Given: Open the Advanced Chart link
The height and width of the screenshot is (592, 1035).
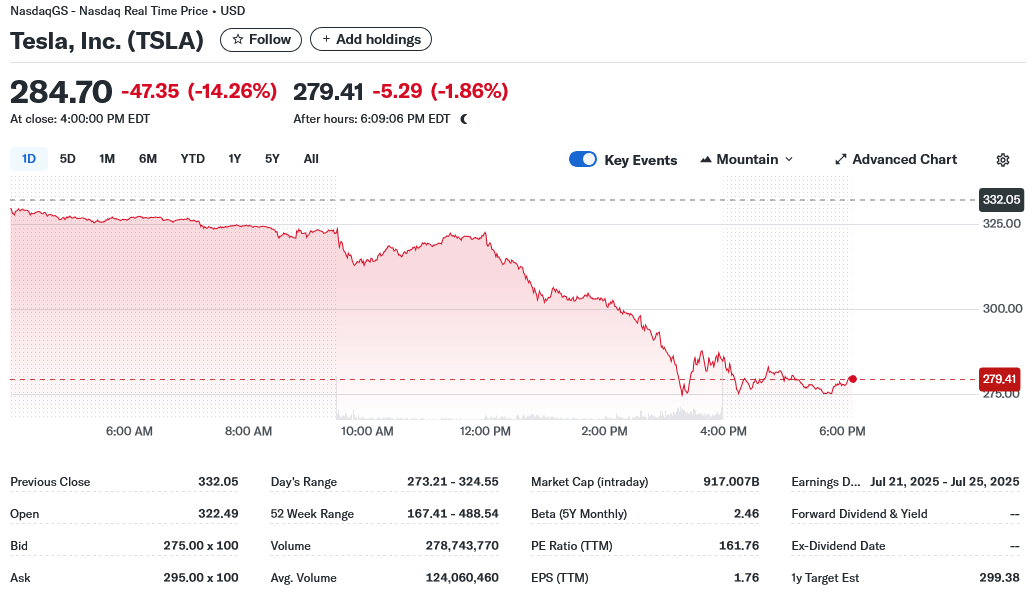Looking at the screenshot, I should click(x=896, y=160).
